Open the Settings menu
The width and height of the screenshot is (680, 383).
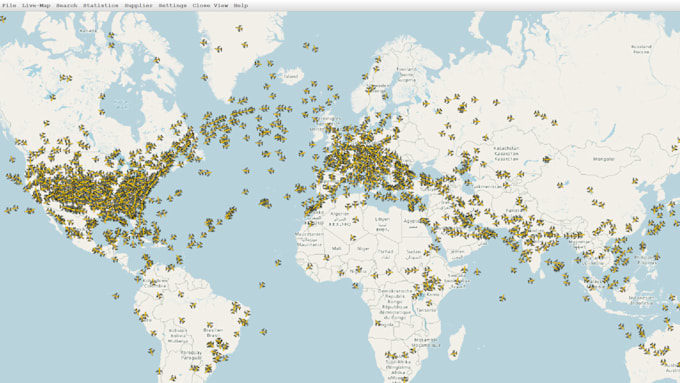coord(173,6)
